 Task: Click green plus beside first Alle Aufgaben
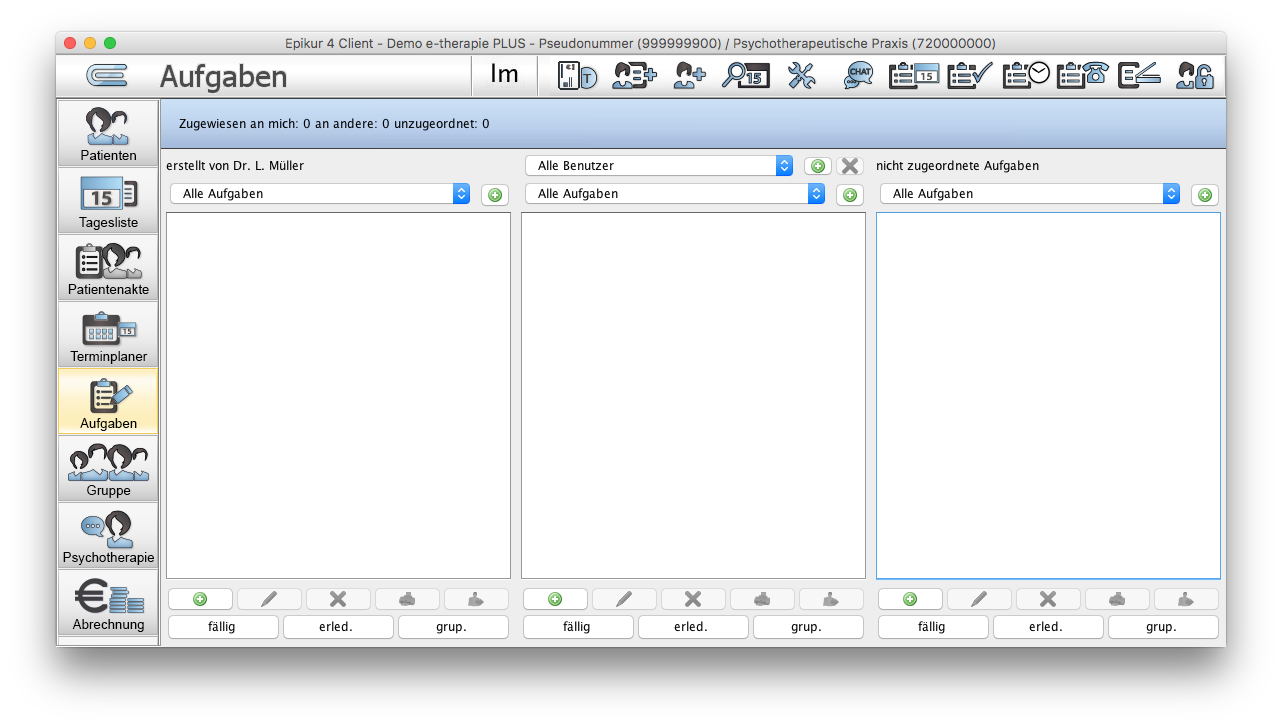coord(494,195)
